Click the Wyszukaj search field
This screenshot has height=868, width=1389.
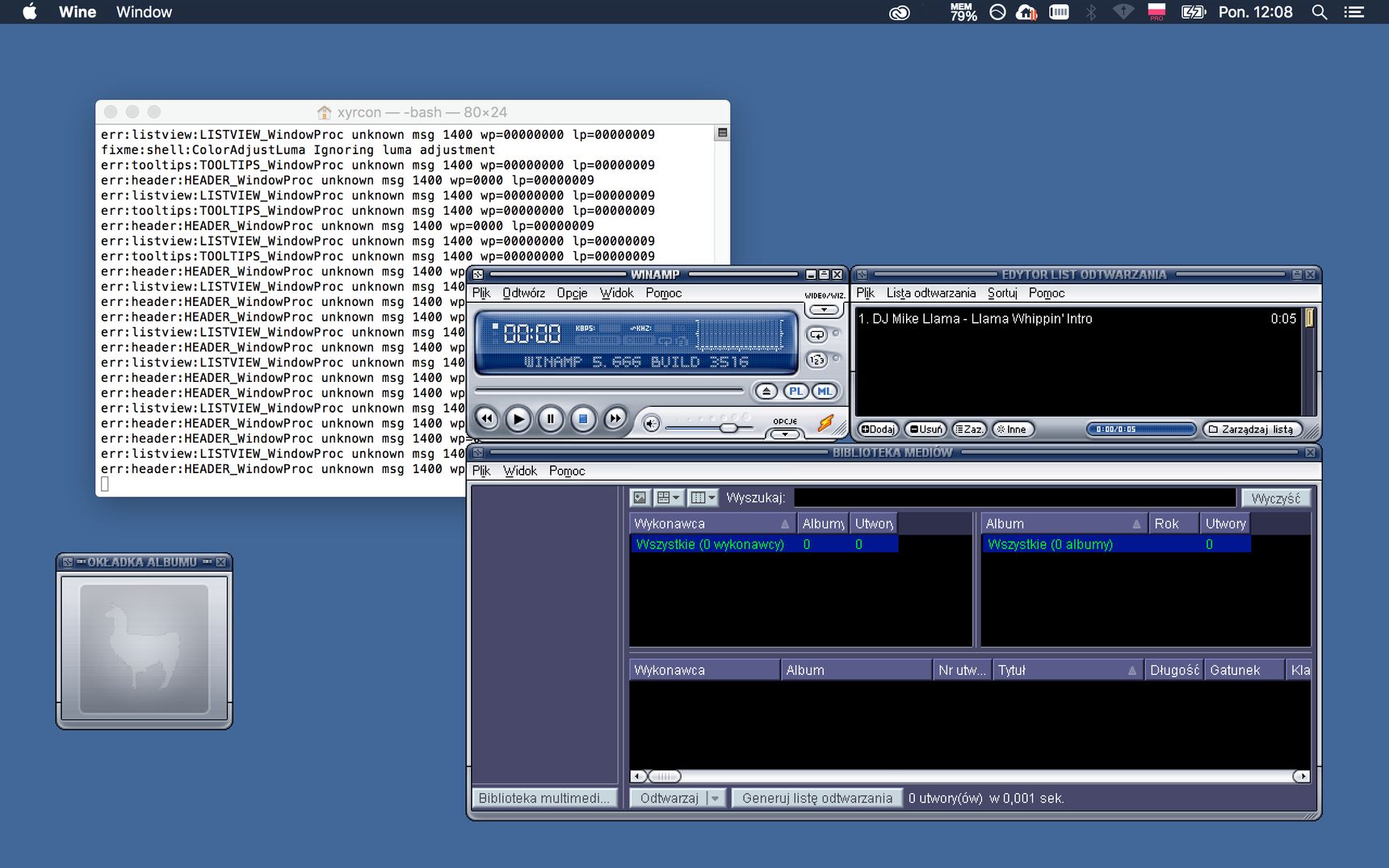(1014, 498)
